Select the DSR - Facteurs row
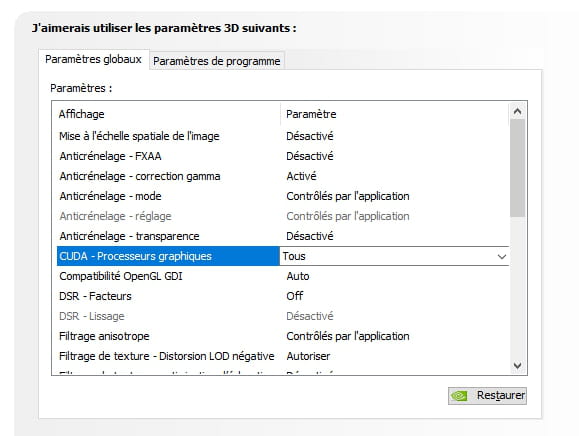The height and width of the screenshot is (436, 579). coord(282,296)
